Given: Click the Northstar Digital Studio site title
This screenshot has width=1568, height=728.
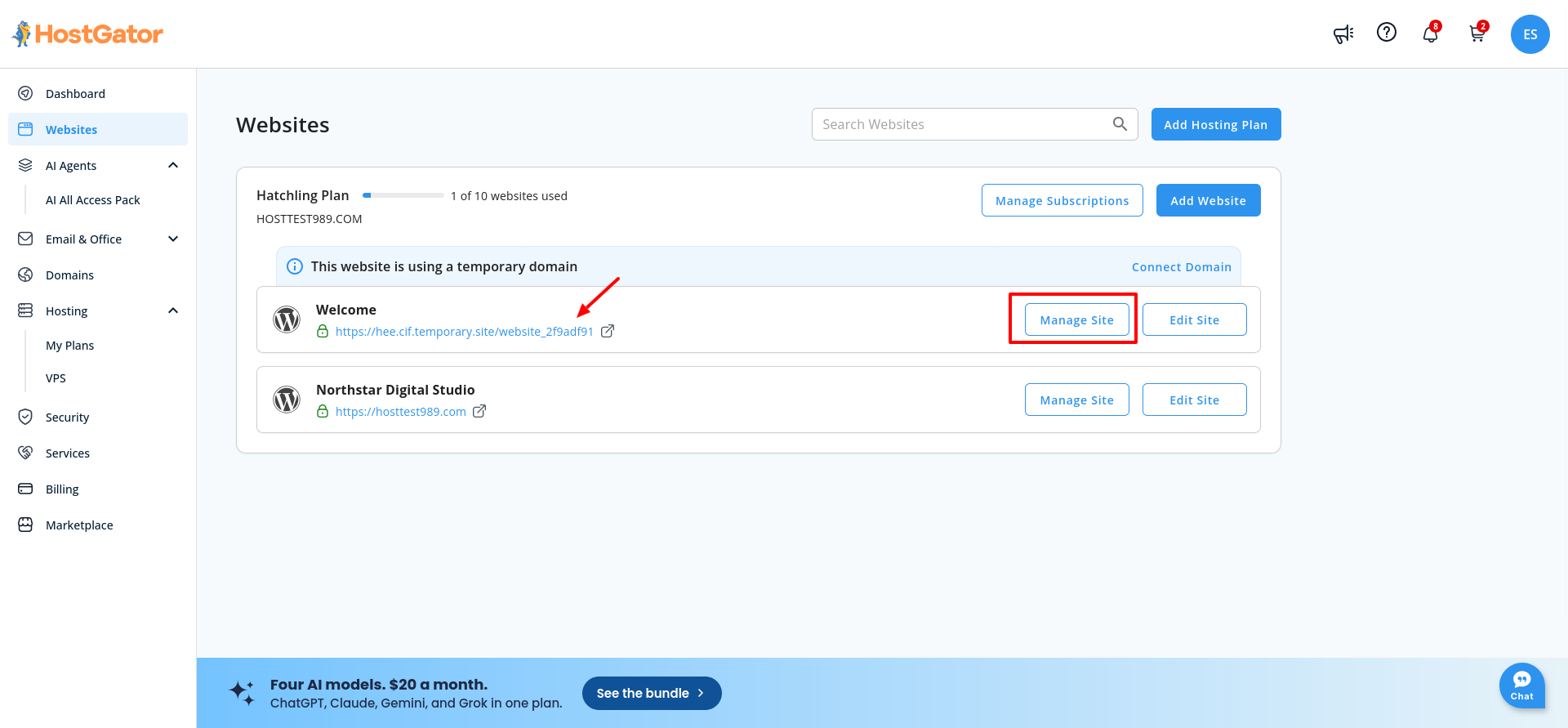Looking at the screenshot, I should coord(395,390).
